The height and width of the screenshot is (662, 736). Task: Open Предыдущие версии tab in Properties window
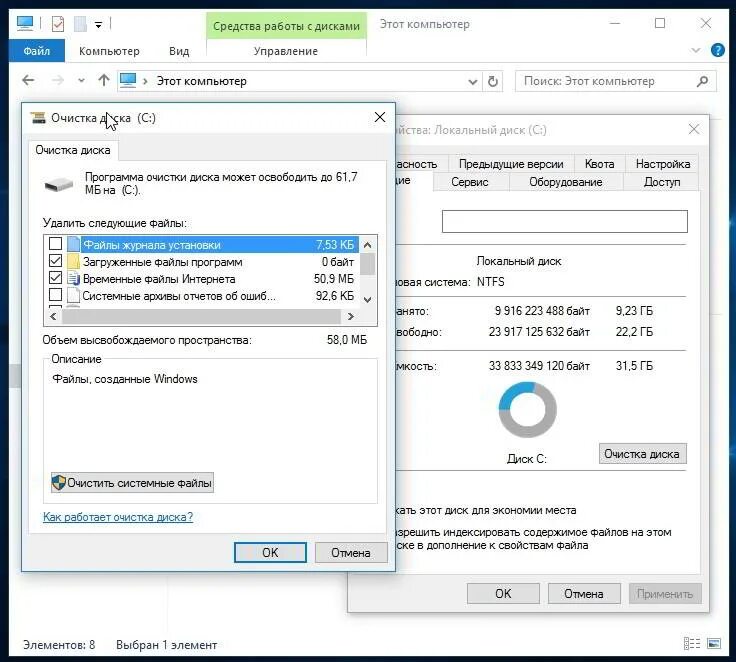511,164
